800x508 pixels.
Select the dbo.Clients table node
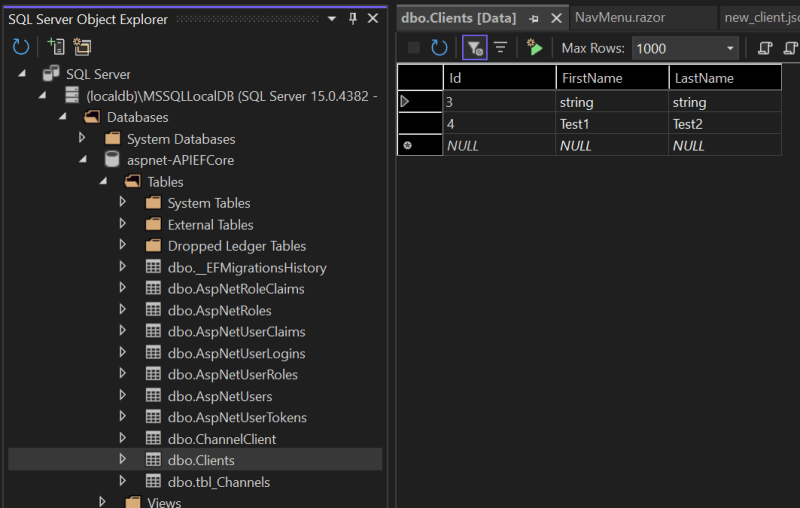click(x=201, y=461)
